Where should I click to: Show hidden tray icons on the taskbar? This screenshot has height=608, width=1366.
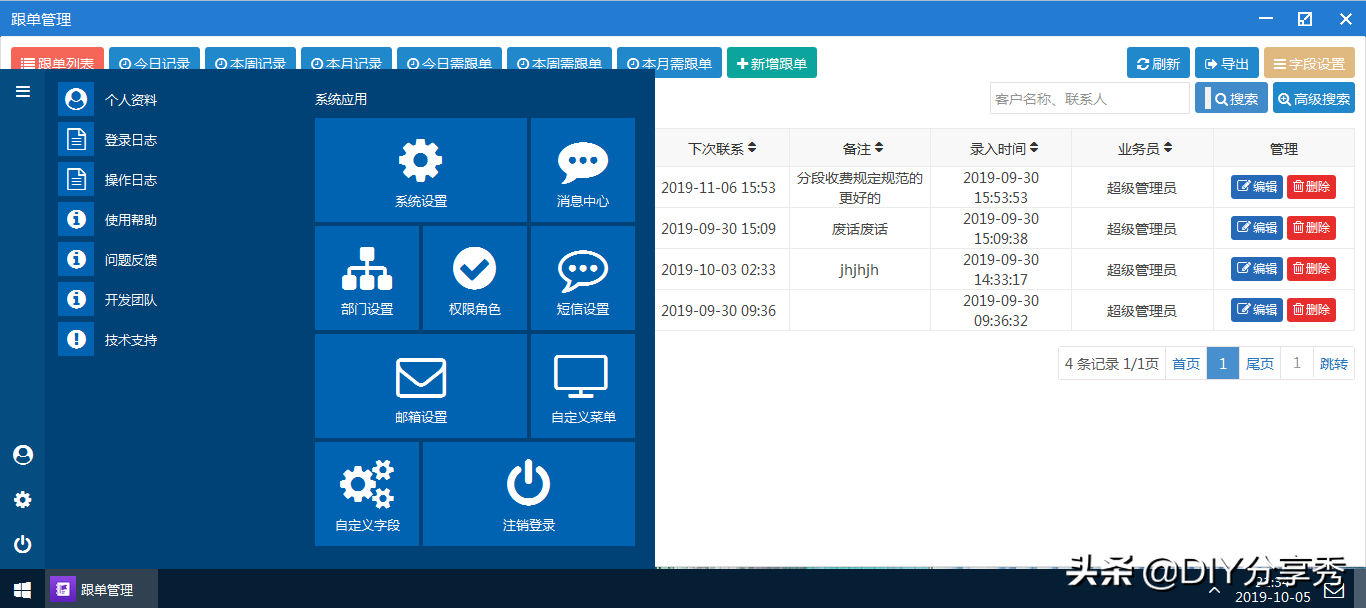(1214, 589)
